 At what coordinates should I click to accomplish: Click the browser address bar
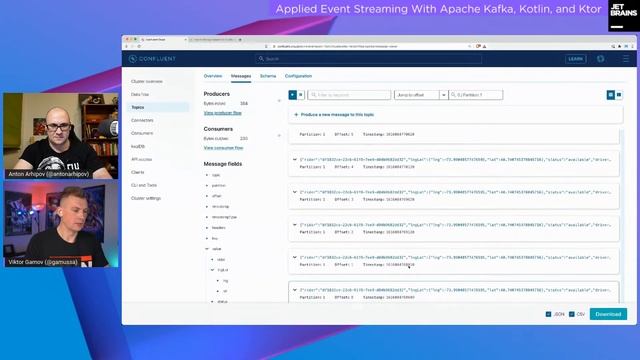pyautogui.click(x=371, y=47)
